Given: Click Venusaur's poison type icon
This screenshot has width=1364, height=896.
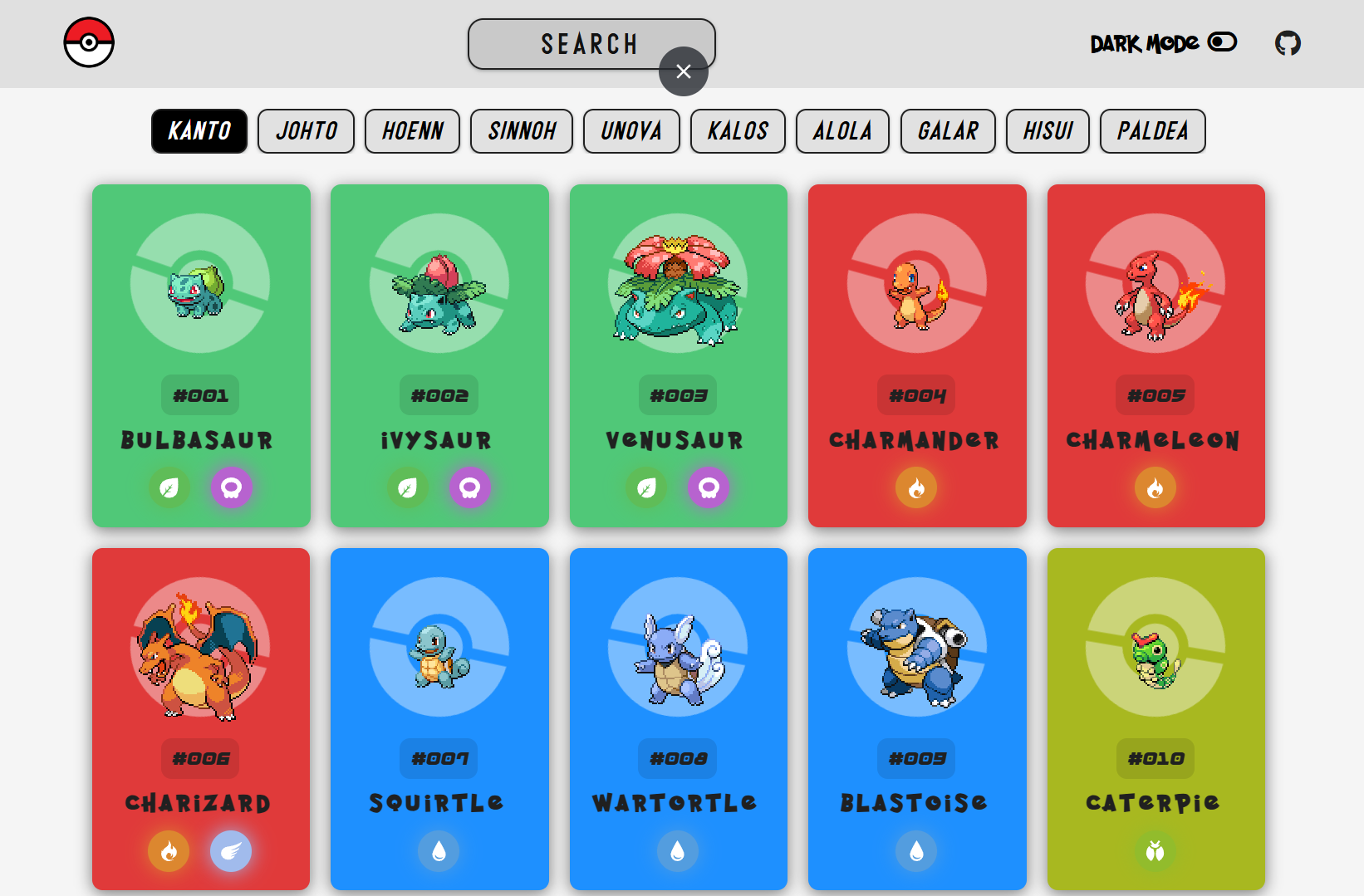Looking at the screenshot, I should (709, 487).
